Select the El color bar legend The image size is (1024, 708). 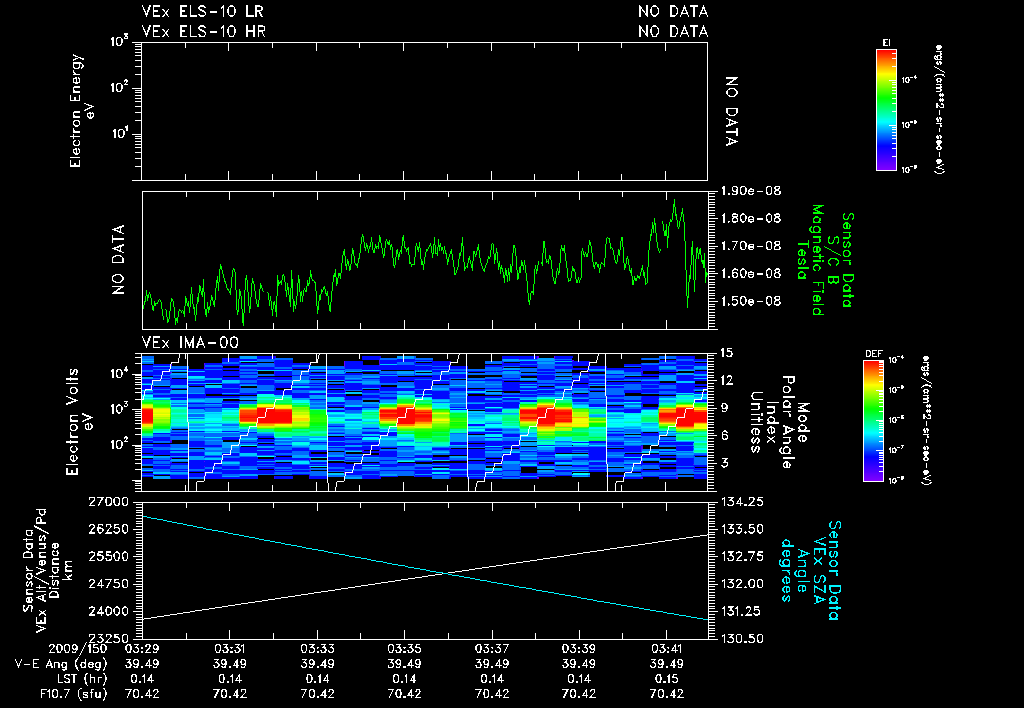(x=886, y=109)
